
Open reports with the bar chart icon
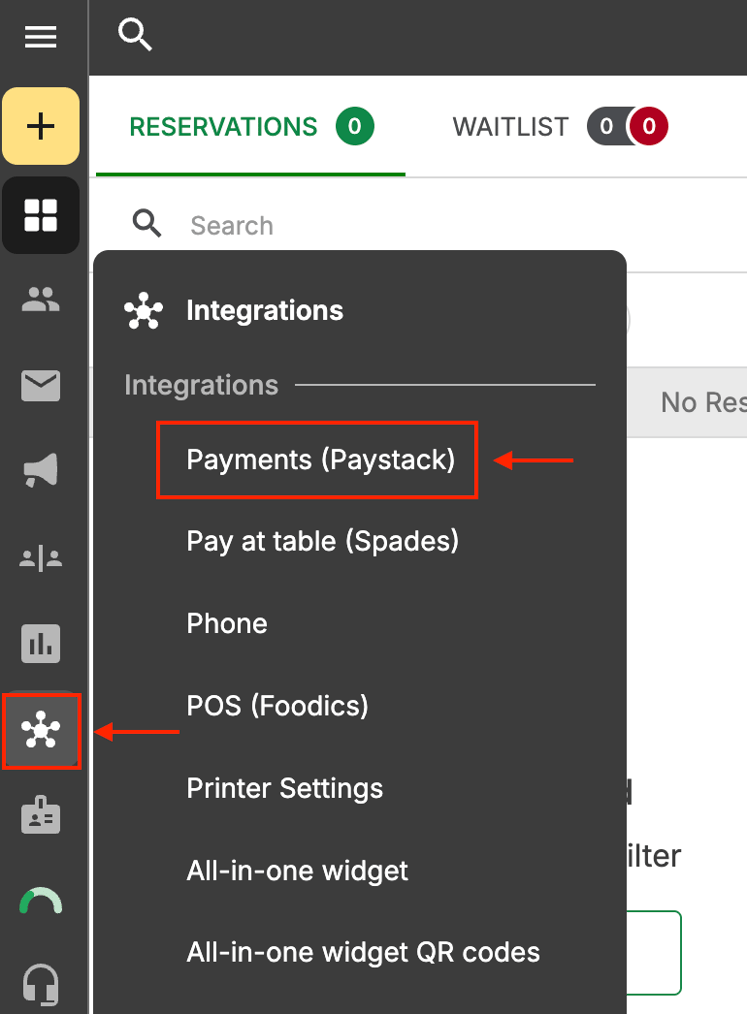tap(40, 644)
